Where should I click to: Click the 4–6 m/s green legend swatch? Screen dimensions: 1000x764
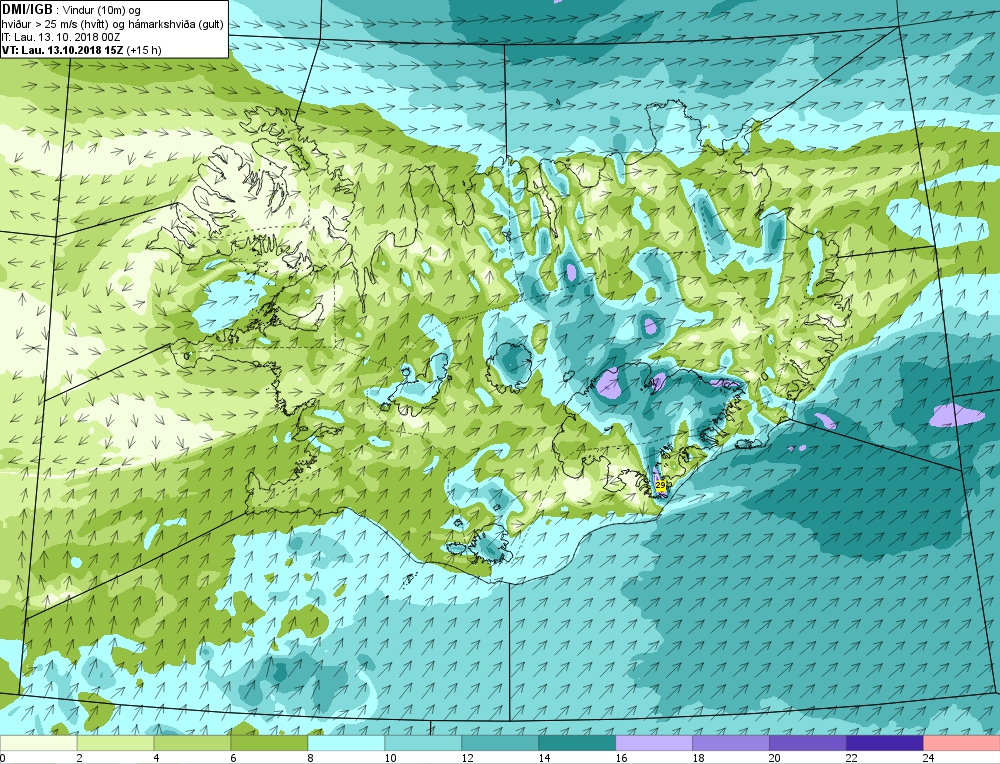[193, 743]
